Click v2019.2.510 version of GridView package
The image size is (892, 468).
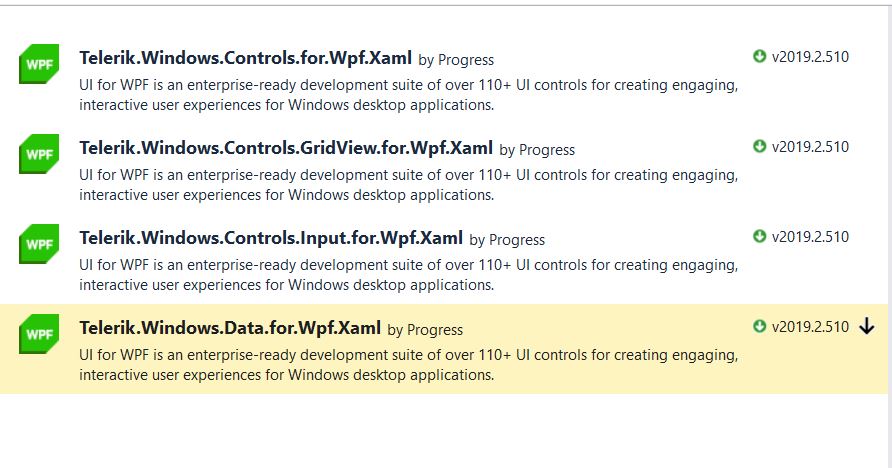click(x=809, y=147)
